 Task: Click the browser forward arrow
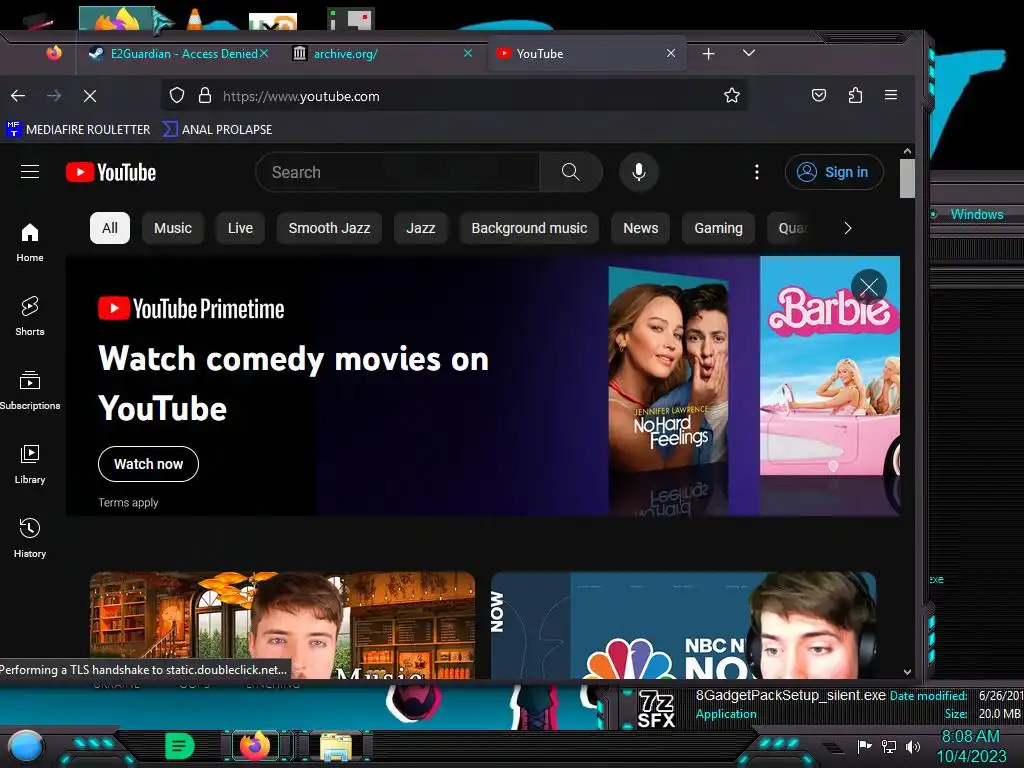[54, 96]
